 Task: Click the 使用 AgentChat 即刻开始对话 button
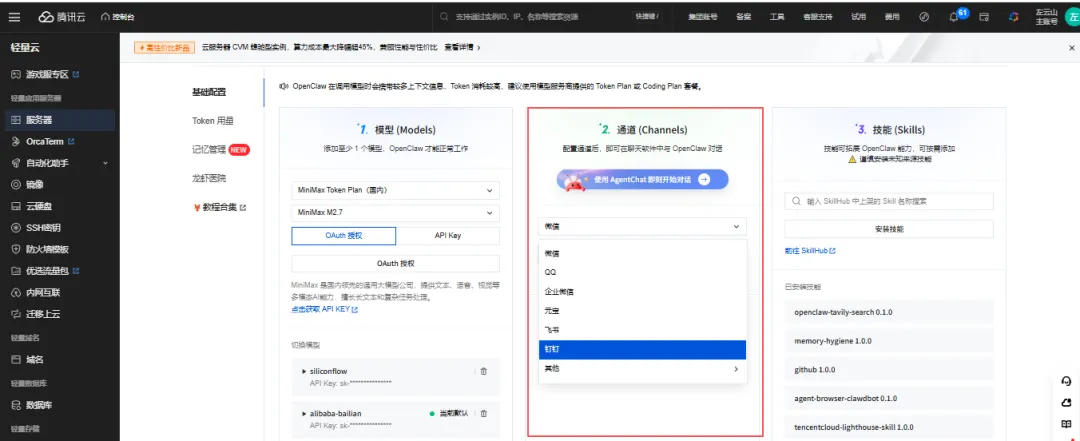(x=642, y=179)
